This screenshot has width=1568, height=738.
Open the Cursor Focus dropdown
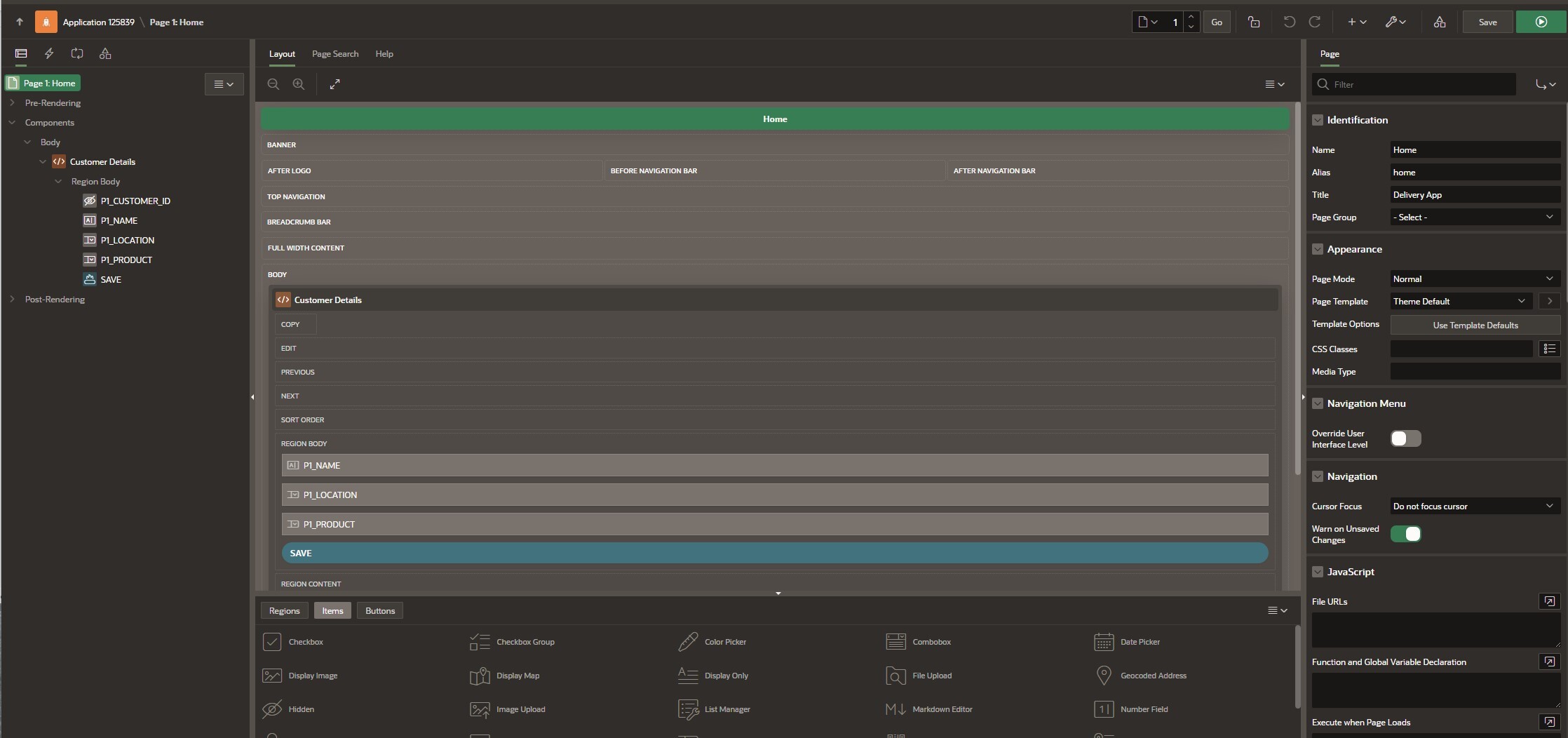coord(1475,506)
